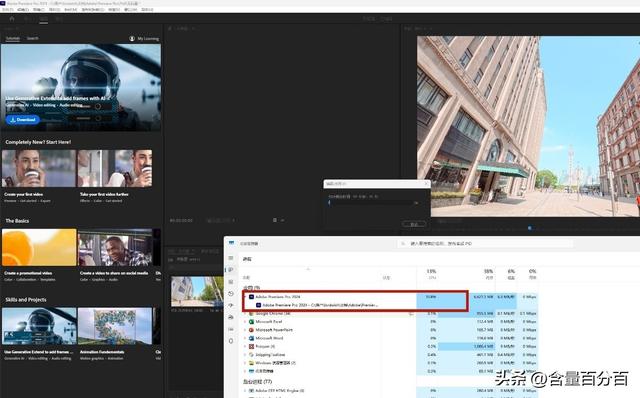Open 'Create a promotional video' orange thumbnail
The width and height of the screenshot is (640, 398).
(39, 247)
